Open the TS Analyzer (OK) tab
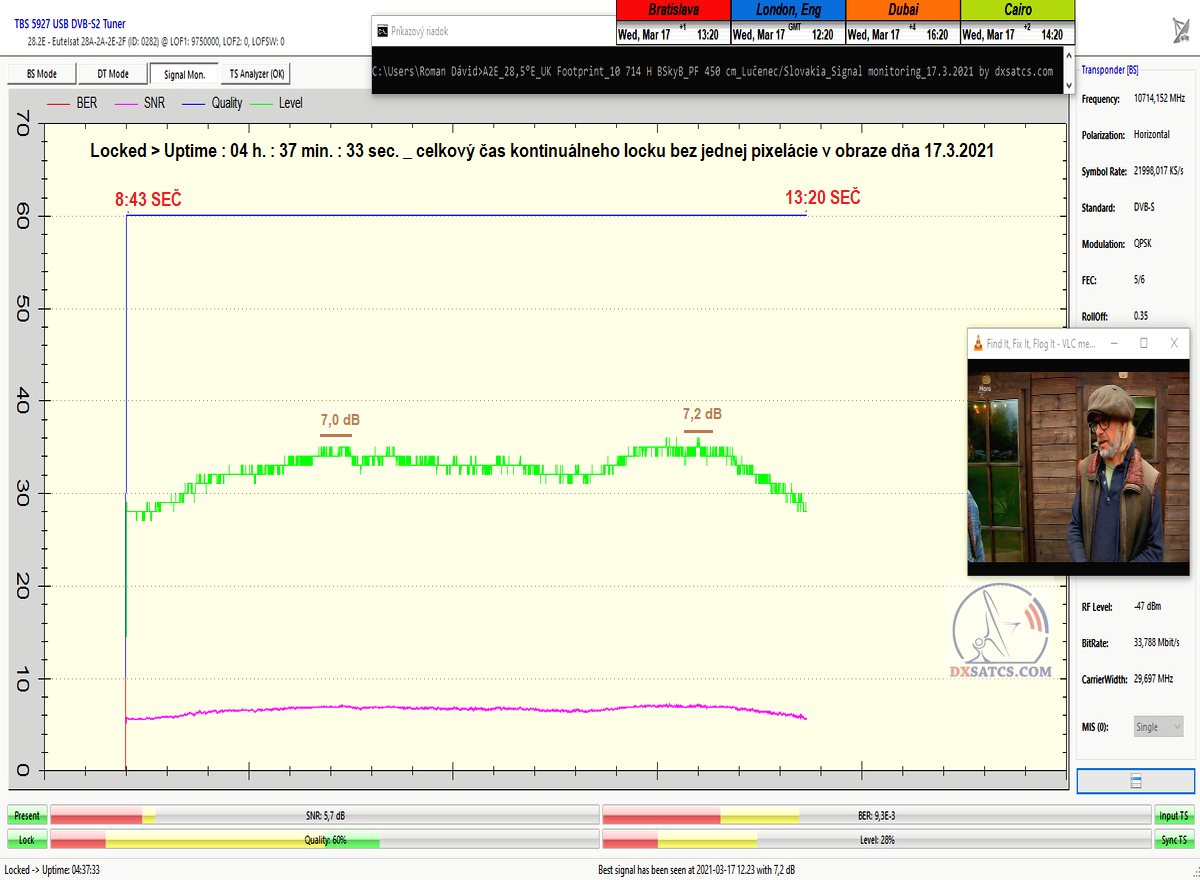Viewport: 1200px width, 880px height. point(256,74)
